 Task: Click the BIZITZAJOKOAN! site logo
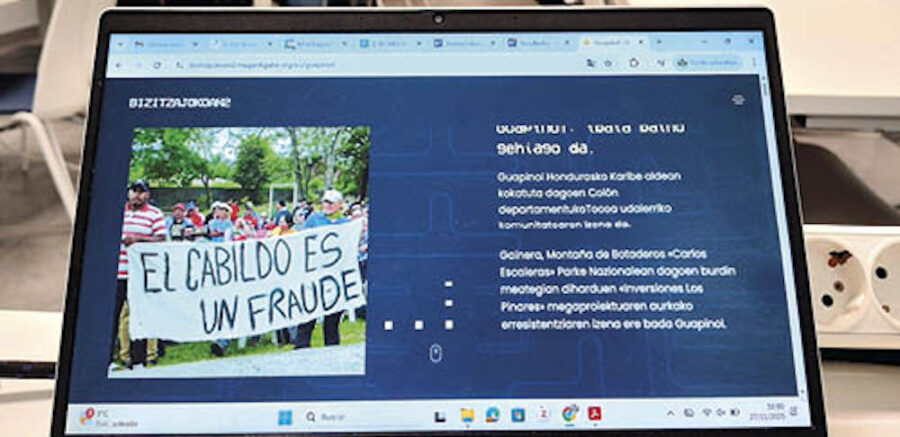tap(180, 102)
